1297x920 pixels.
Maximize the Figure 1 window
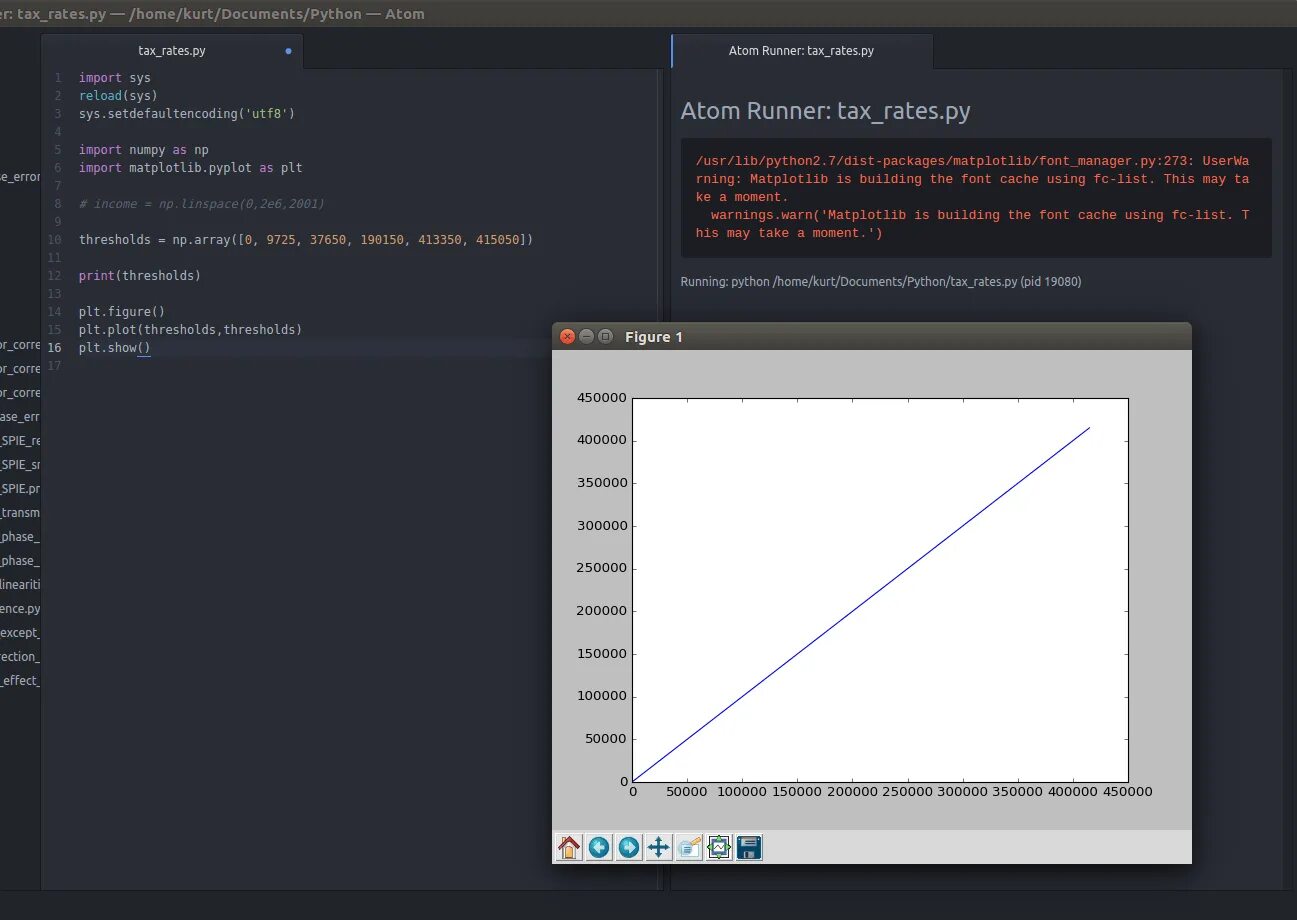605,337
